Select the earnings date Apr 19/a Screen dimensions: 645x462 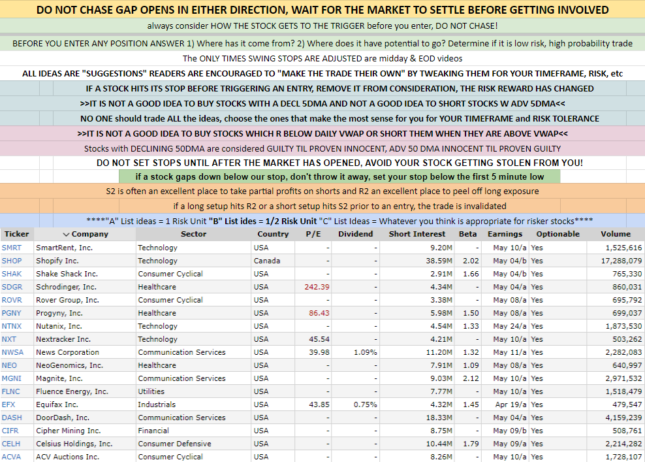510,404
